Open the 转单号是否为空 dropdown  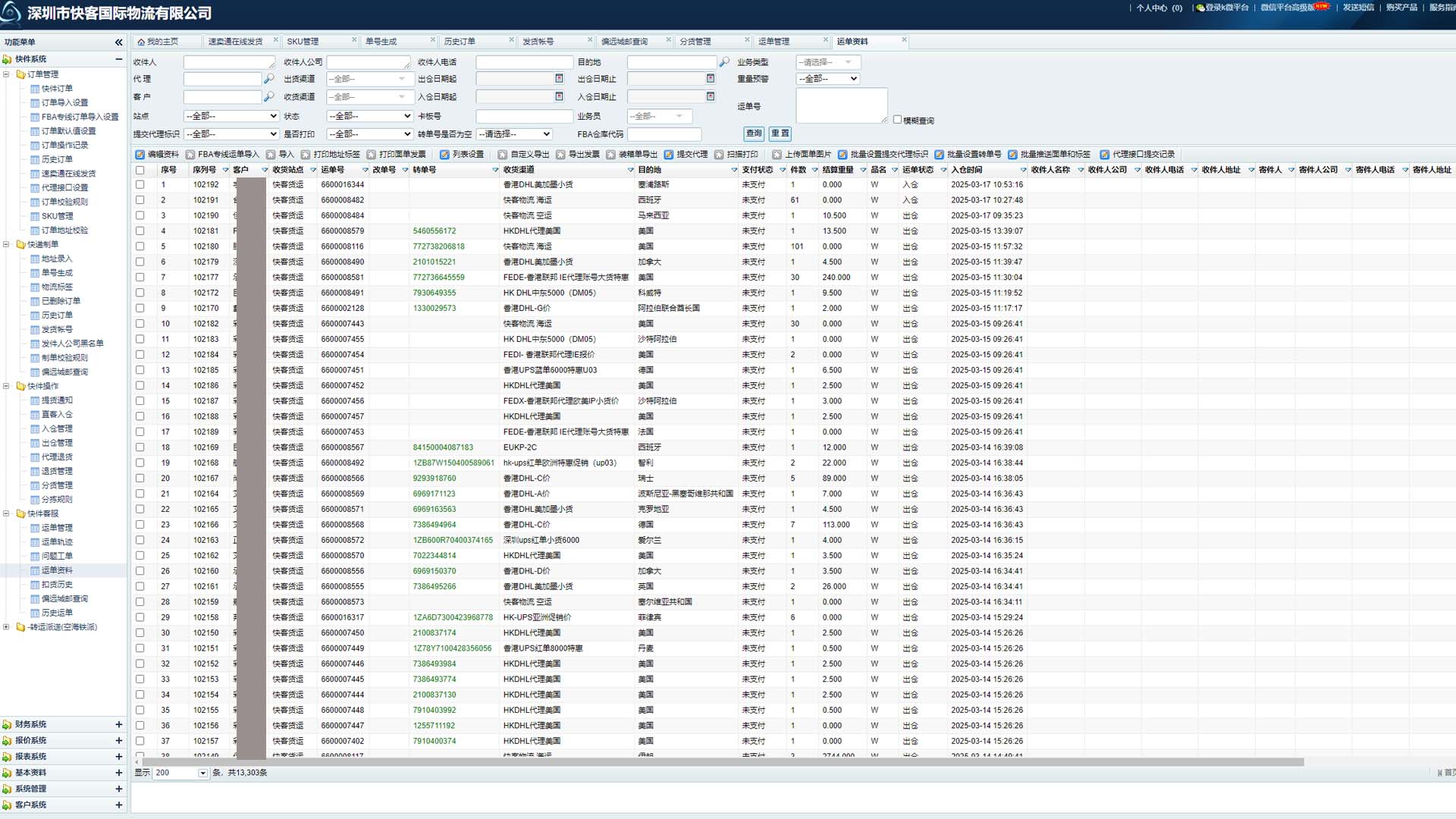(x=514, y=134)
